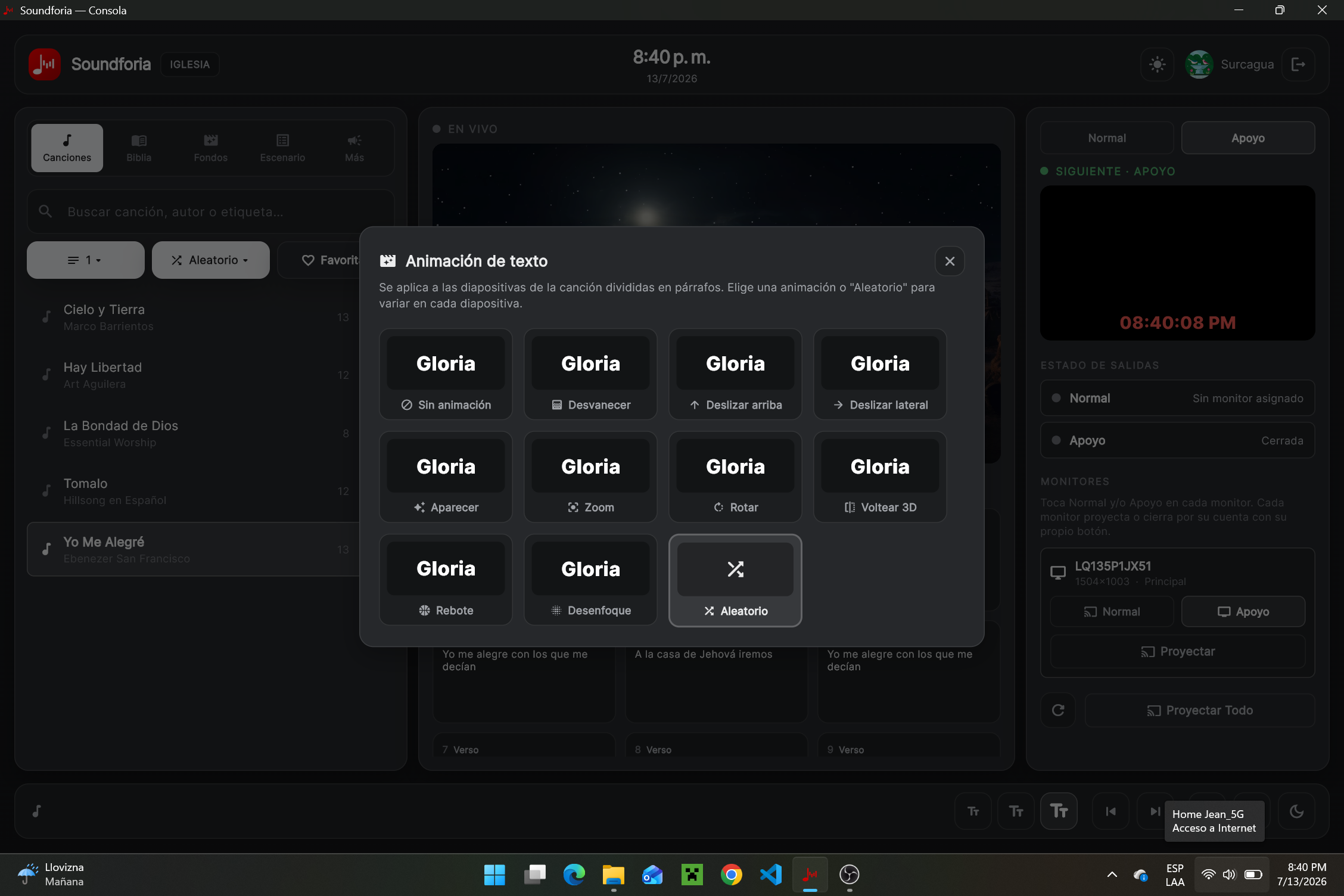Screen dimensions: 1344x896
Task: Choose the Rebote animation
Action: [x=446, y=580]
